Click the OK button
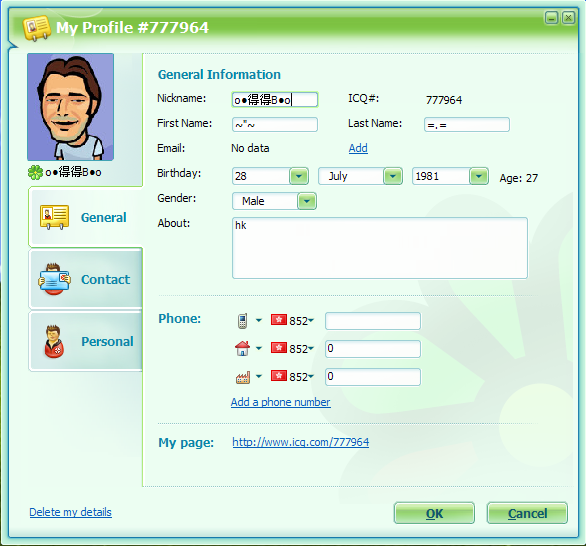 (x=434, y=513)
